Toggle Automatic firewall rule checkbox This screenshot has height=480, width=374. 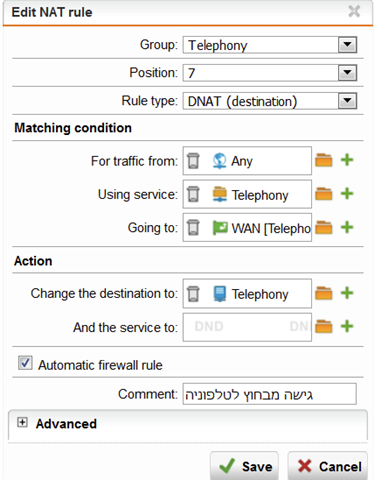[x=25, y=363]
